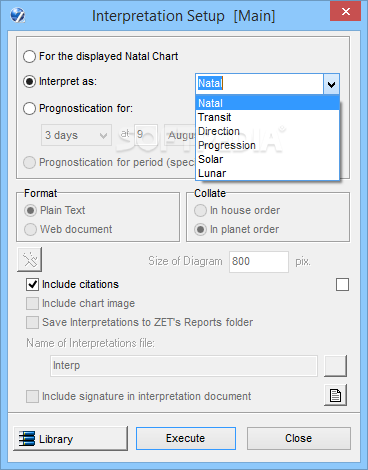
Task: Choose Direction from the dropdown list
Action: pos(268,131)
